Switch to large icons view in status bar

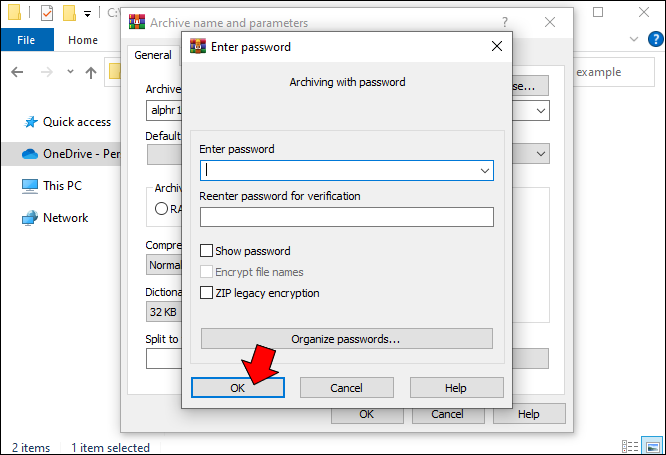pos(651,447)
